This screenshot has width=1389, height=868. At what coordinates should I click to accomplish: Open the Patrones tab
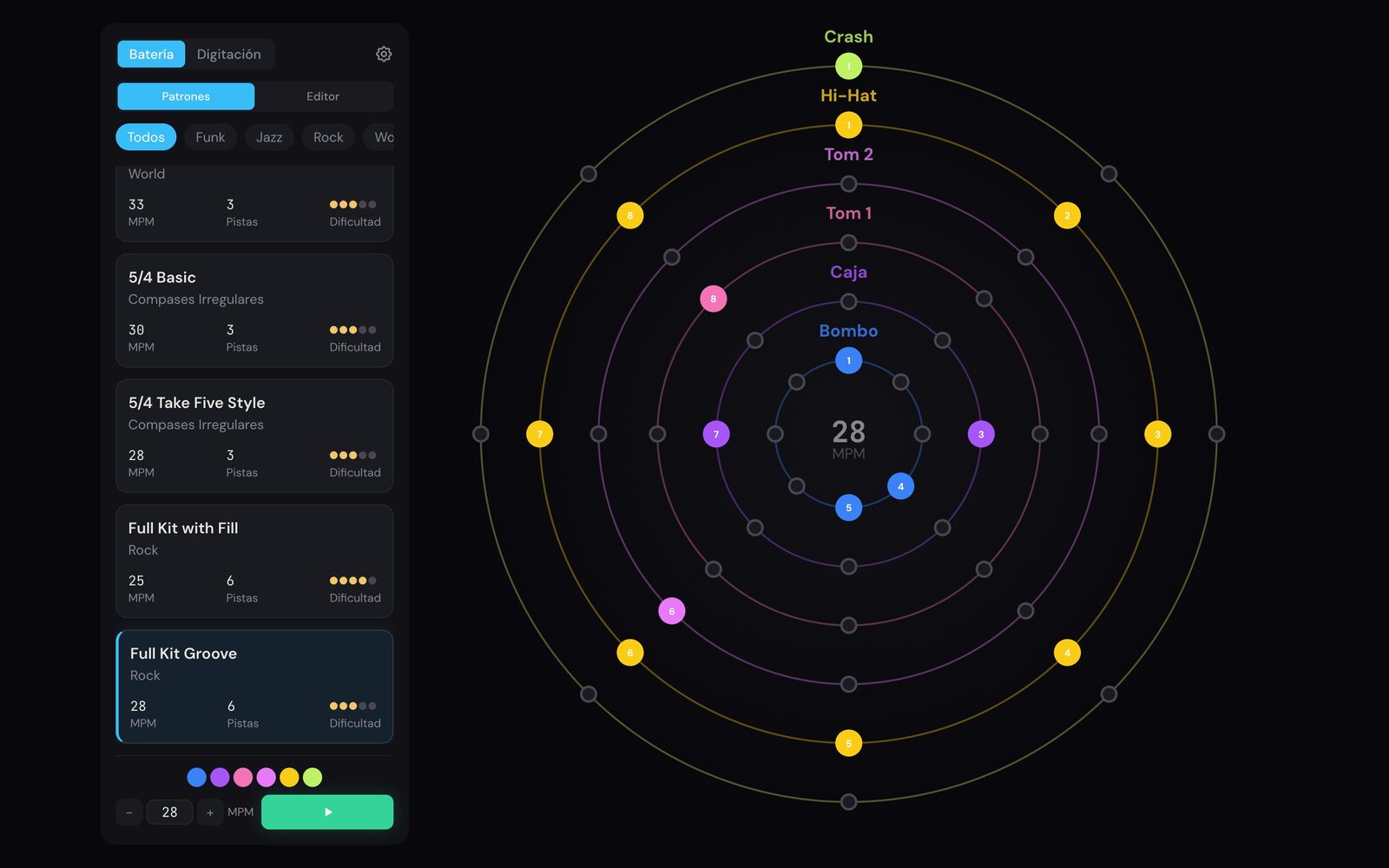(186, 96)
